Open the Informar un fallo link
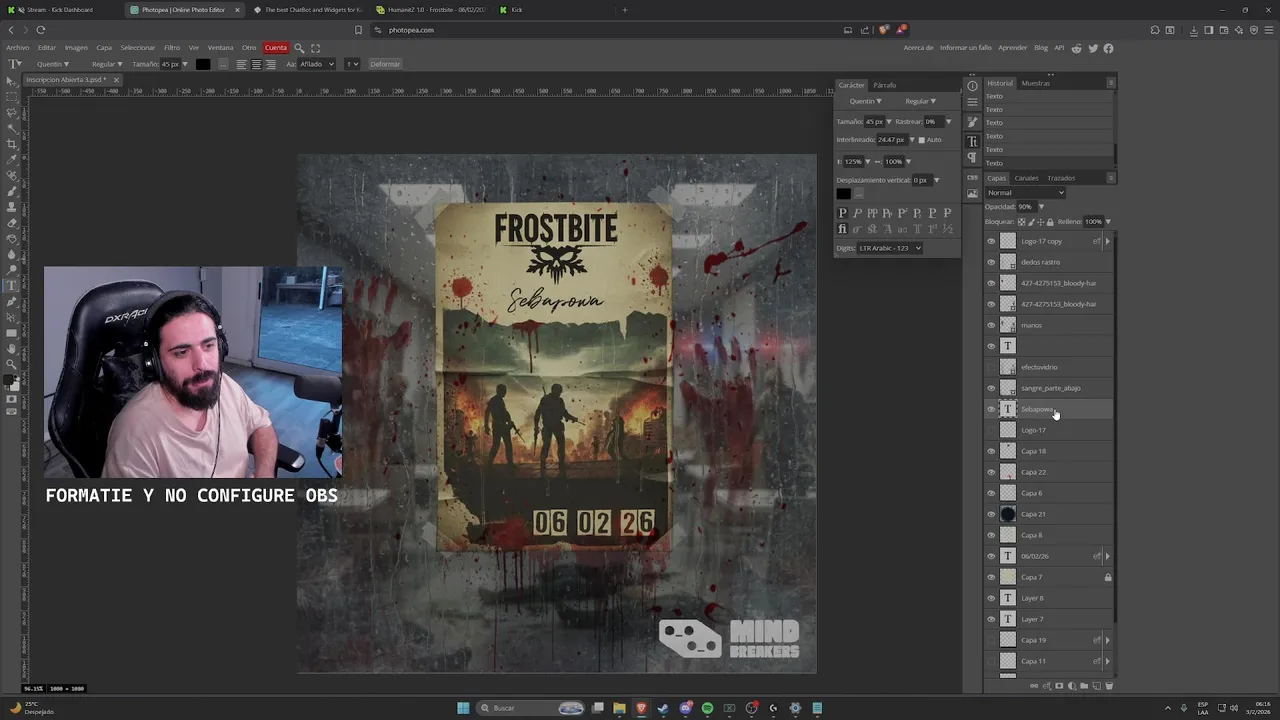The image size is (1280, 720). click(966, 47)
